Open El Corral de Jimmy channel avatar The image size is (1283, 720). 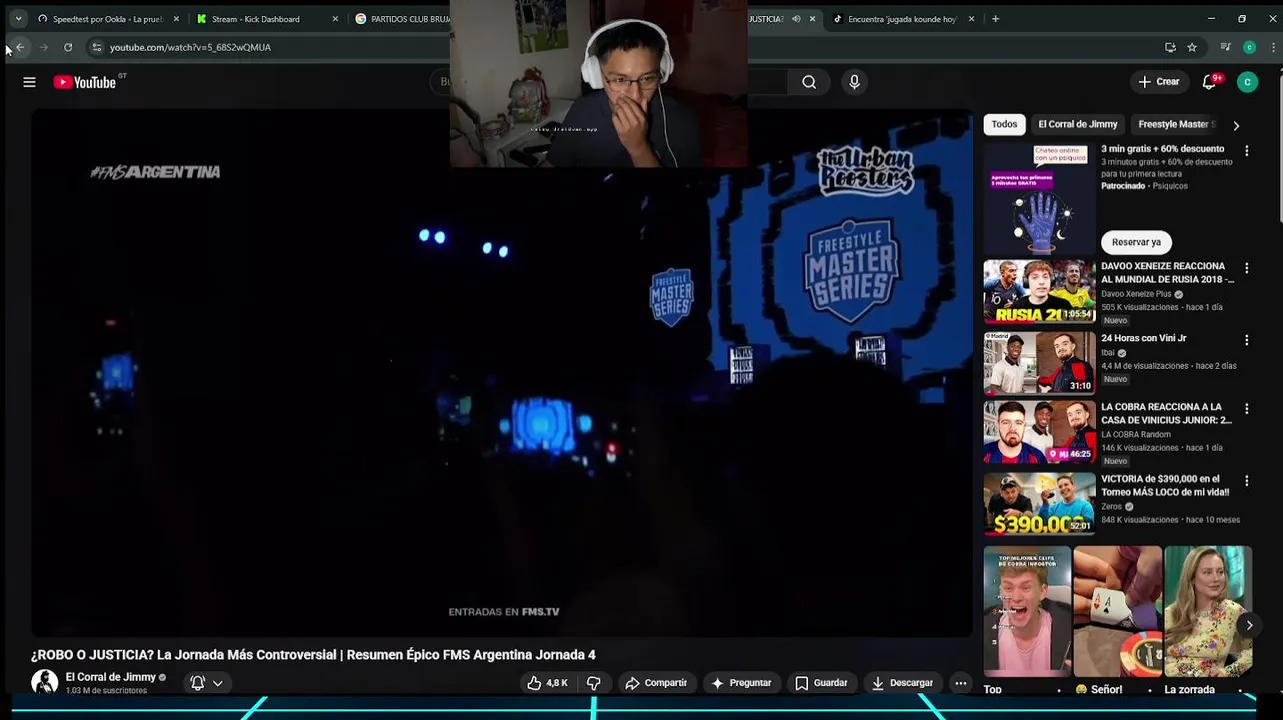[x=44, y=682]
